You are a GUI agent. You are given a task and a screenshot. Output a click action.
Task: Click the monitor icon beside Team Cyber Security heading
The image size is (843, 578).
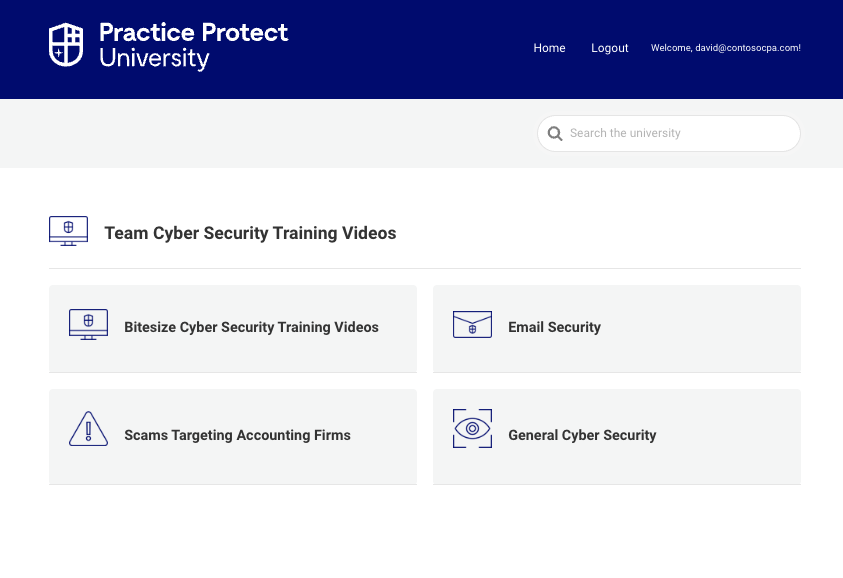tap(68, 231)
